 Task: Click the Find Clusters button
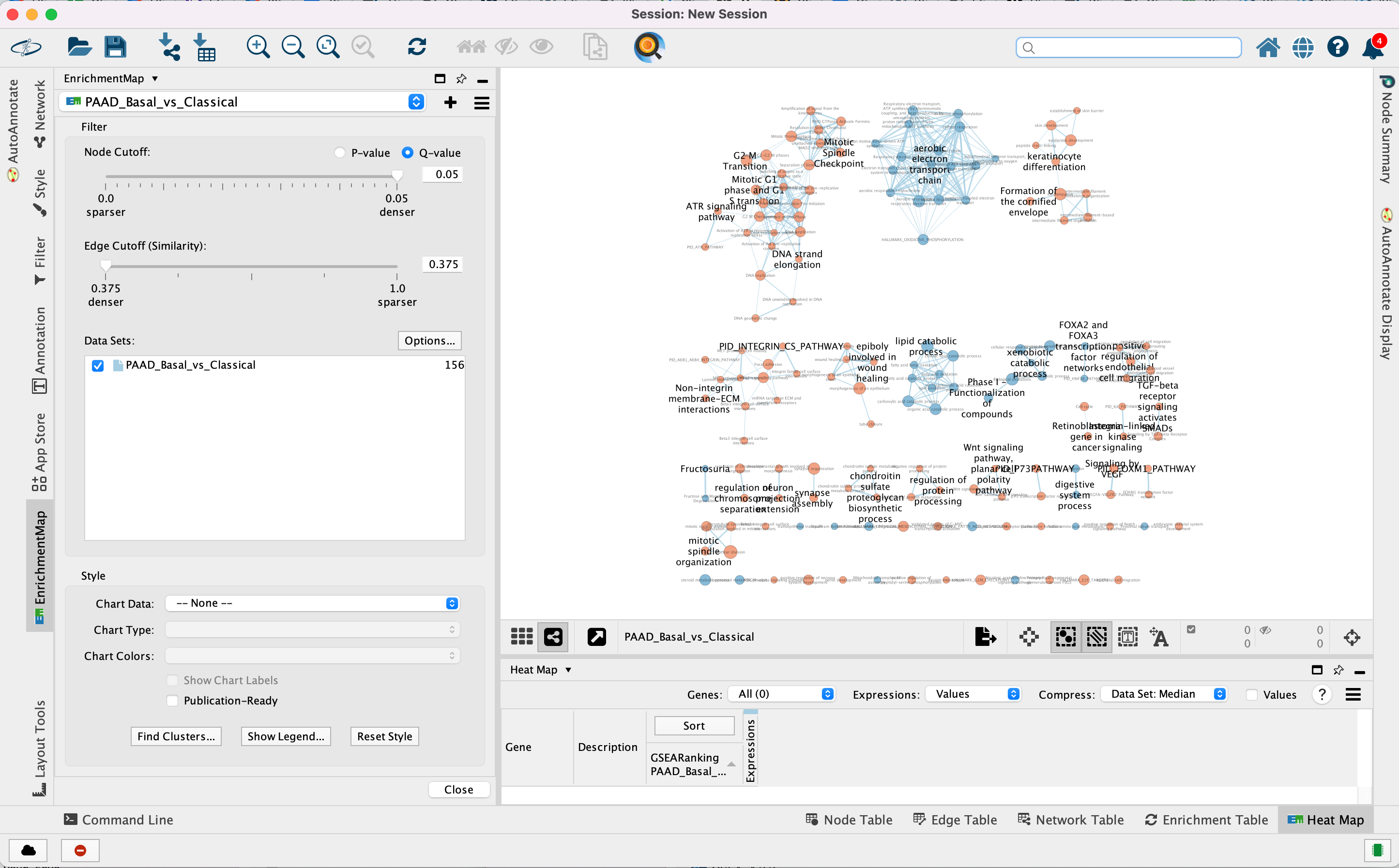[x=176, y=736]
